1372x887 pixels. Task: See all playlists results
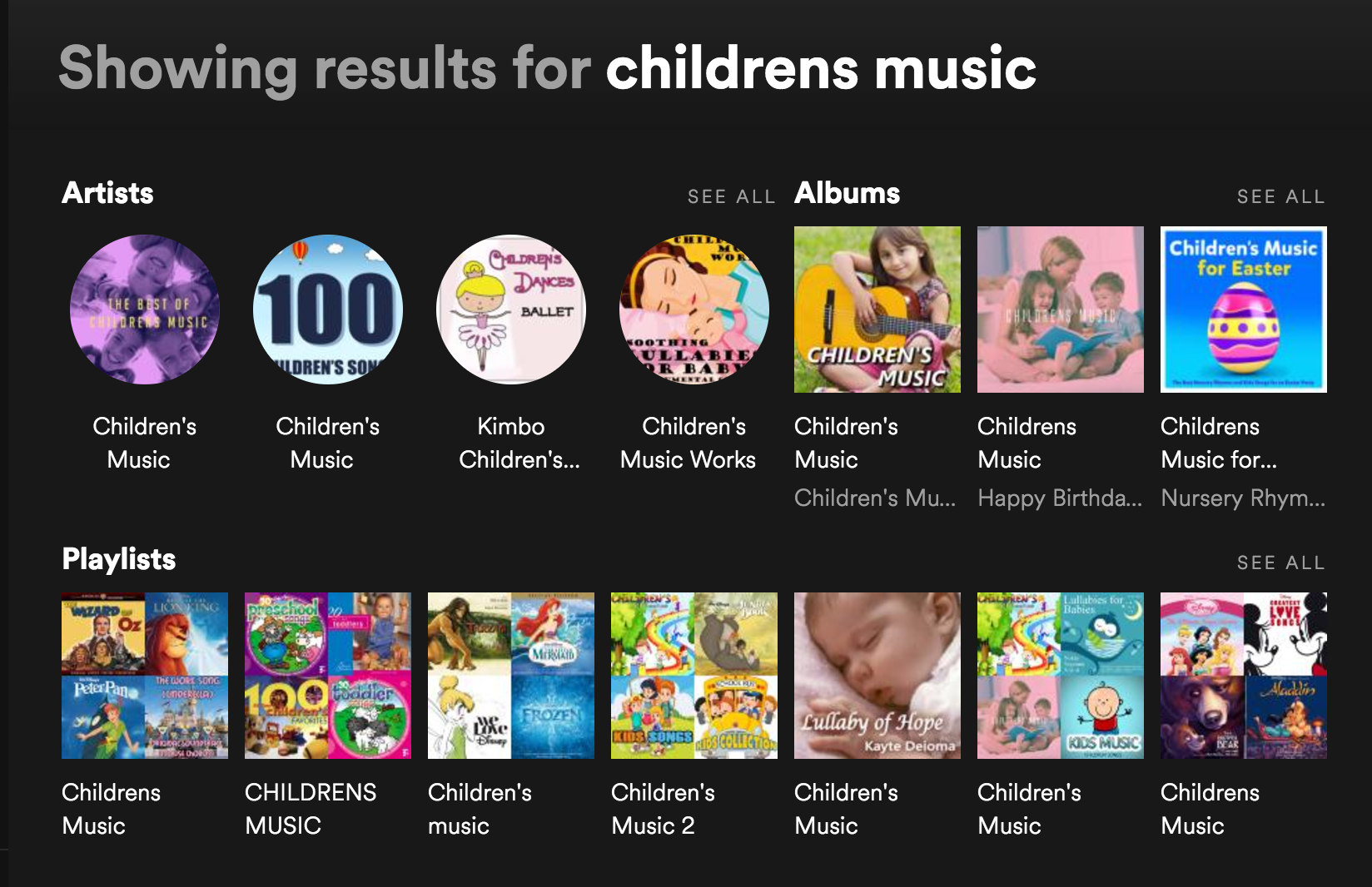[1280, 563]
